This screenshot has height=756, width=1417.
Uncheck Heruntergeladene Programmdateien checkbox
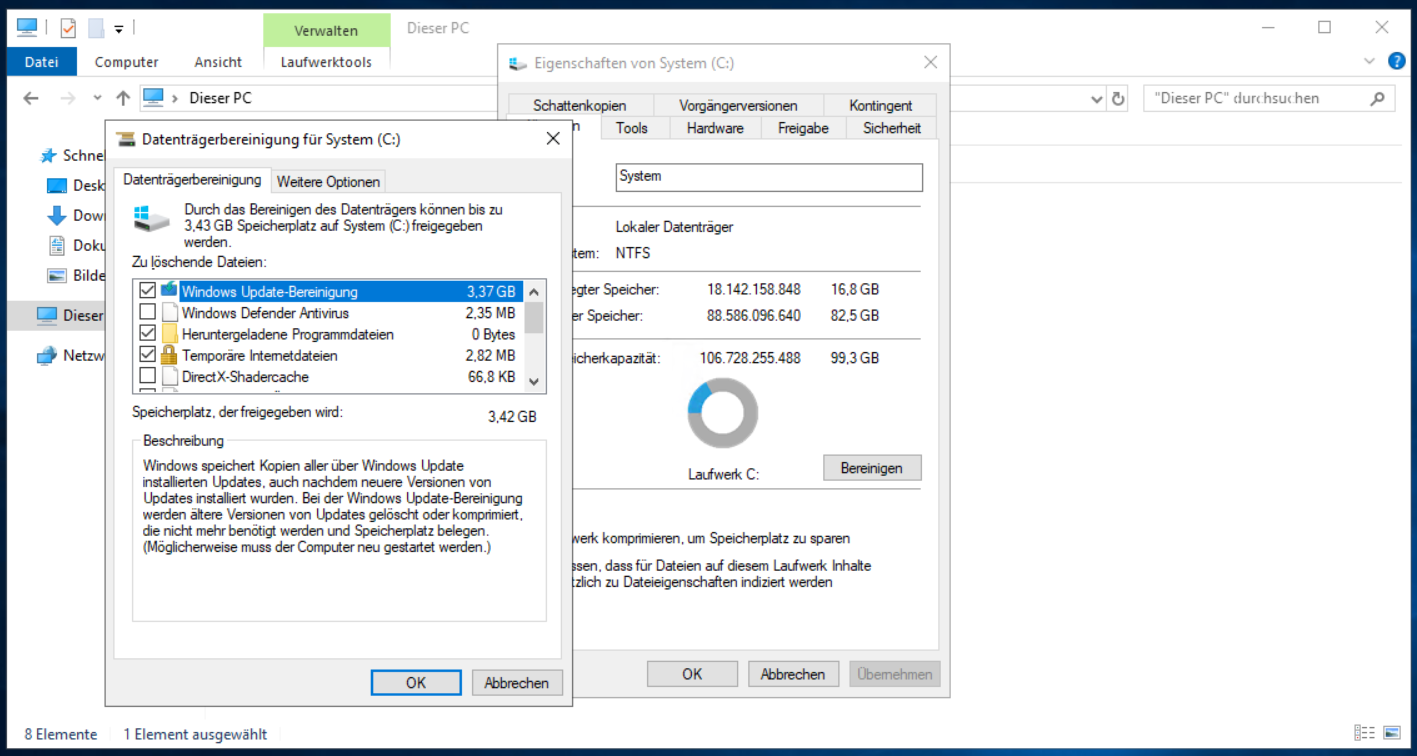(148, 334)
